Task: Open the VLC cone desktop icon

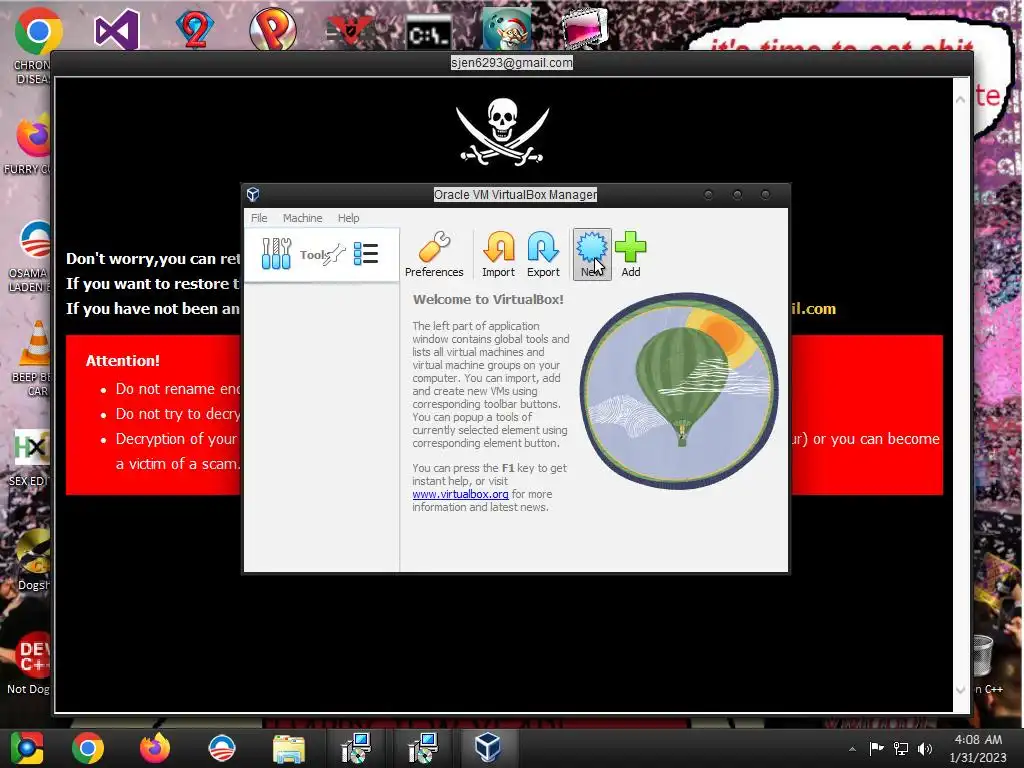Action: pos(37,344)
